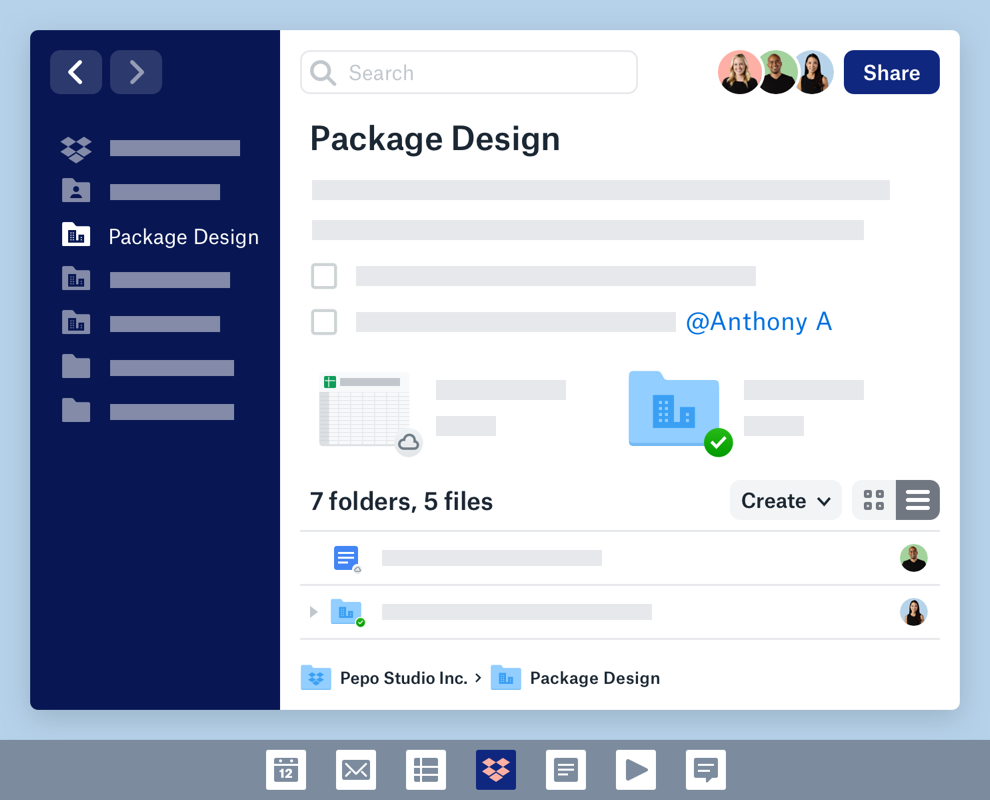Viewport: 990px width, 800px height.
Task: Open the Dropbox home icon in sidebar
Action: pyautogui.click(x=75, y=147)
